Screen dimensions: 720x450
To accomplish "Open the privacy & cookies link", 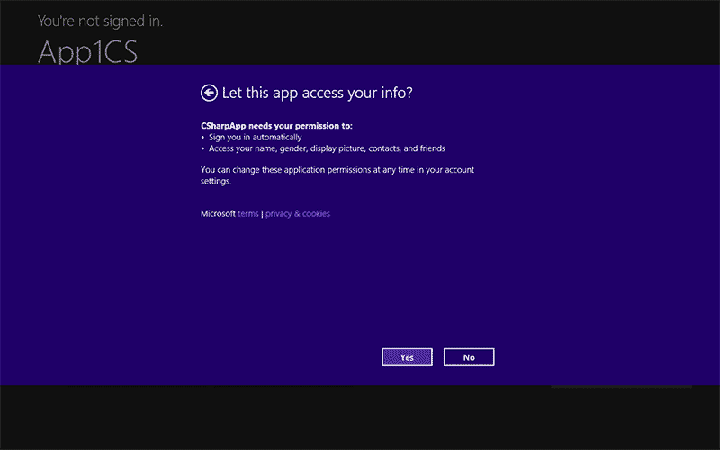I will [297, 214].
